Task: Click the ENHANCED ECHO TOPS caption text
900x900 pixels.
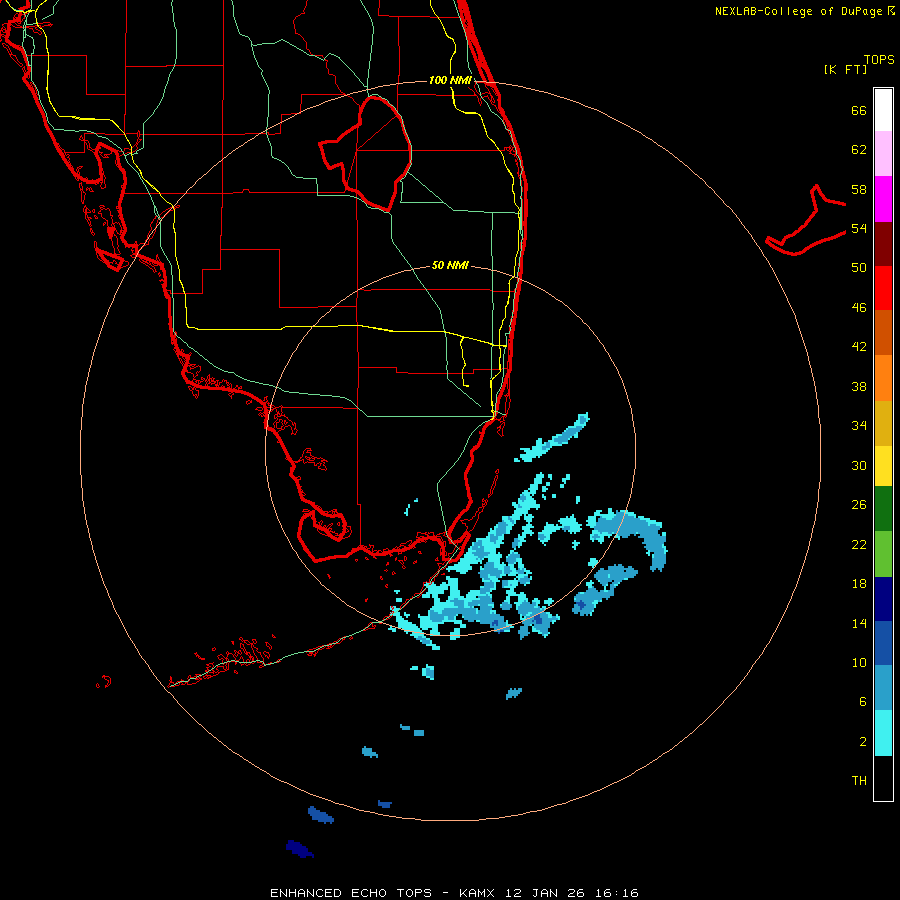Action: pos(350,893)
